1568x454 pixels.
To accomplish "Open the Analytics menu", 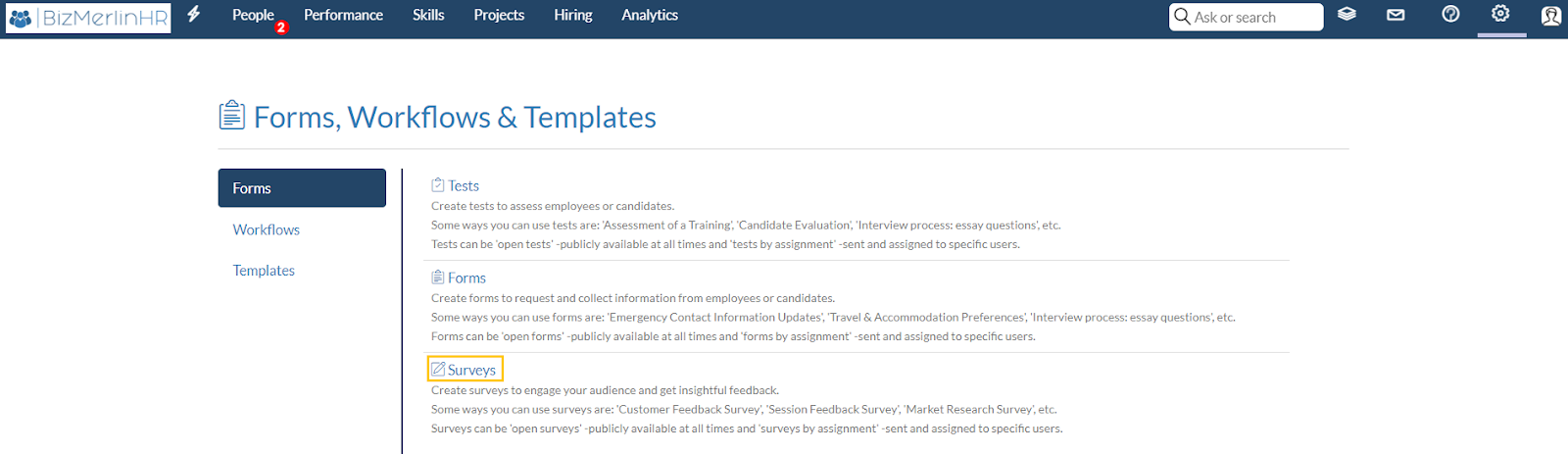I will pyautogui.click(x=650, y=15).
